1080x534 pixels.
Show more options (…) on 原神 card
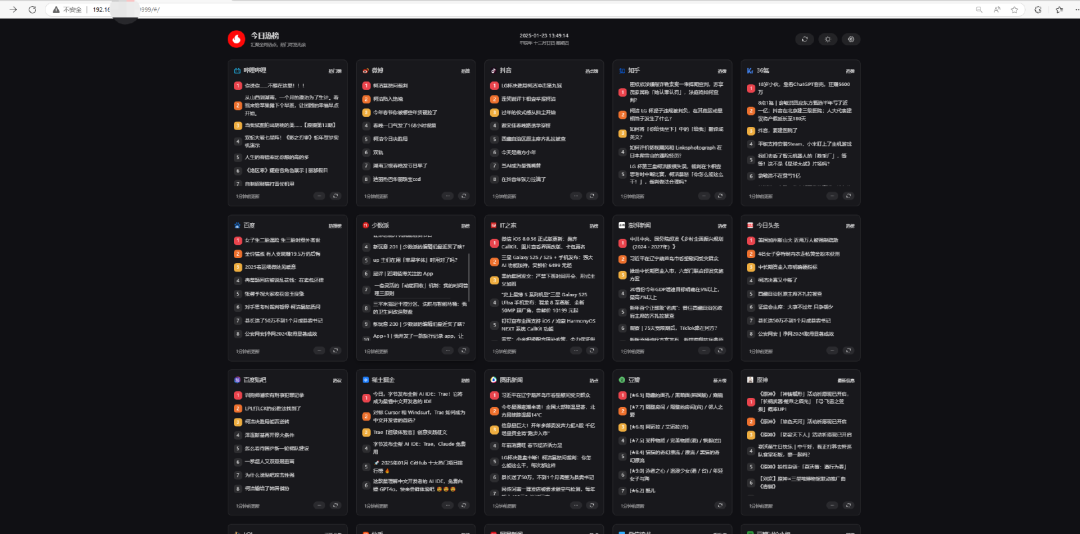tap(832, 506)
